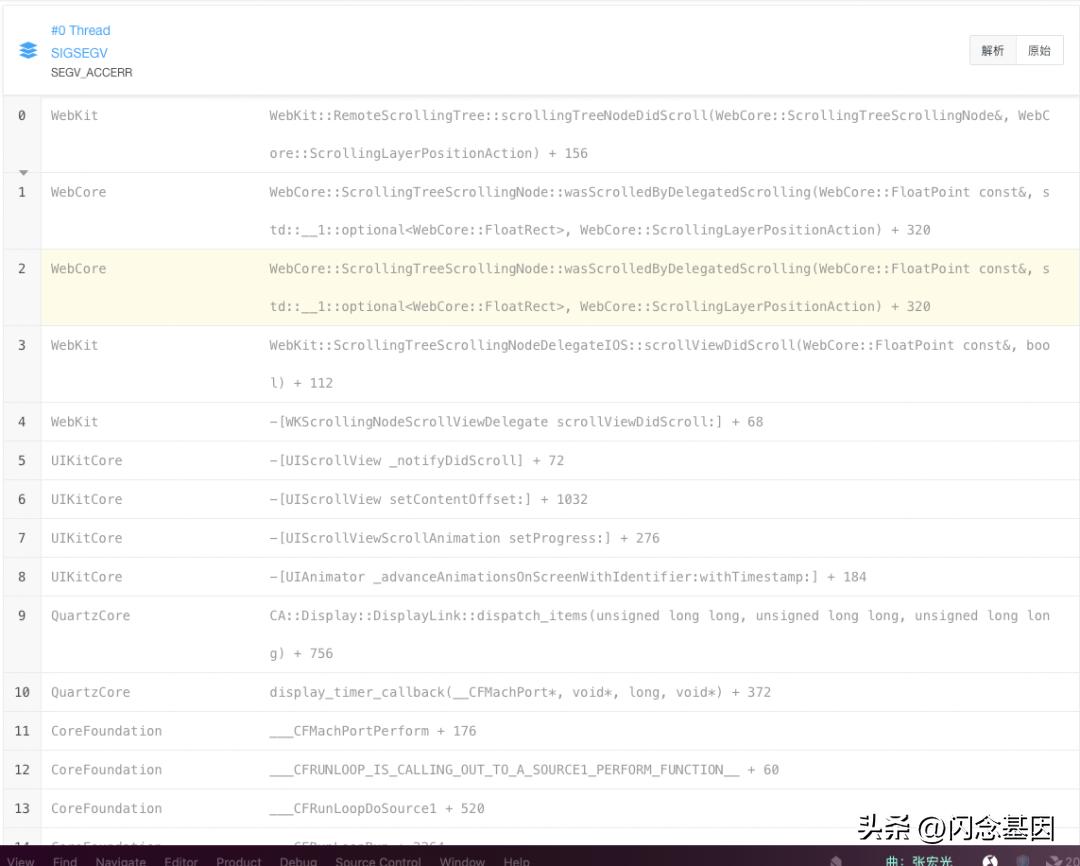1080x866 pixels.
Task: Collapse the frame group via the disclosure triangle
Action: tap(22, 172)
